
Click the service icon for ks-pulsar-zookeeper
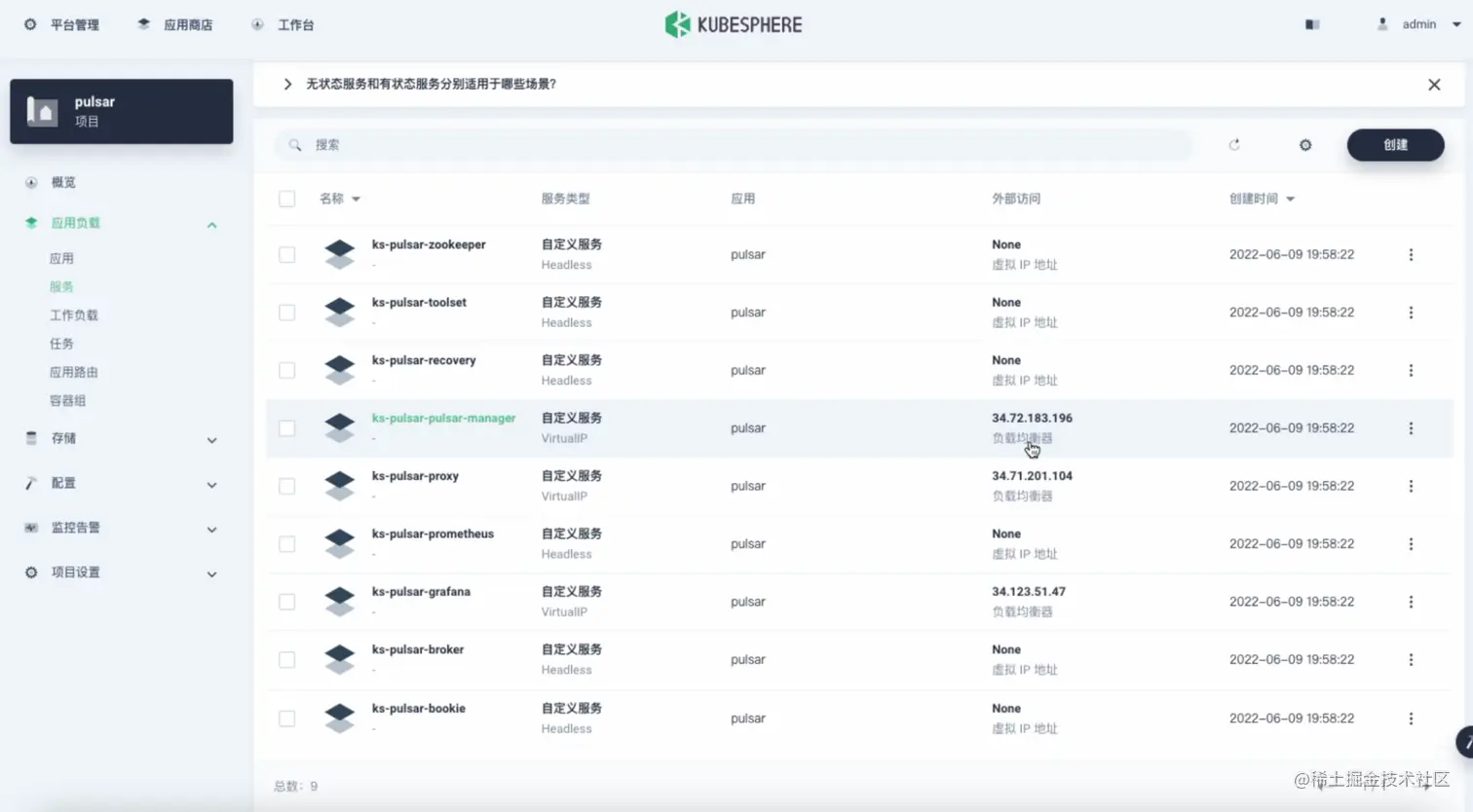(340, 254)
